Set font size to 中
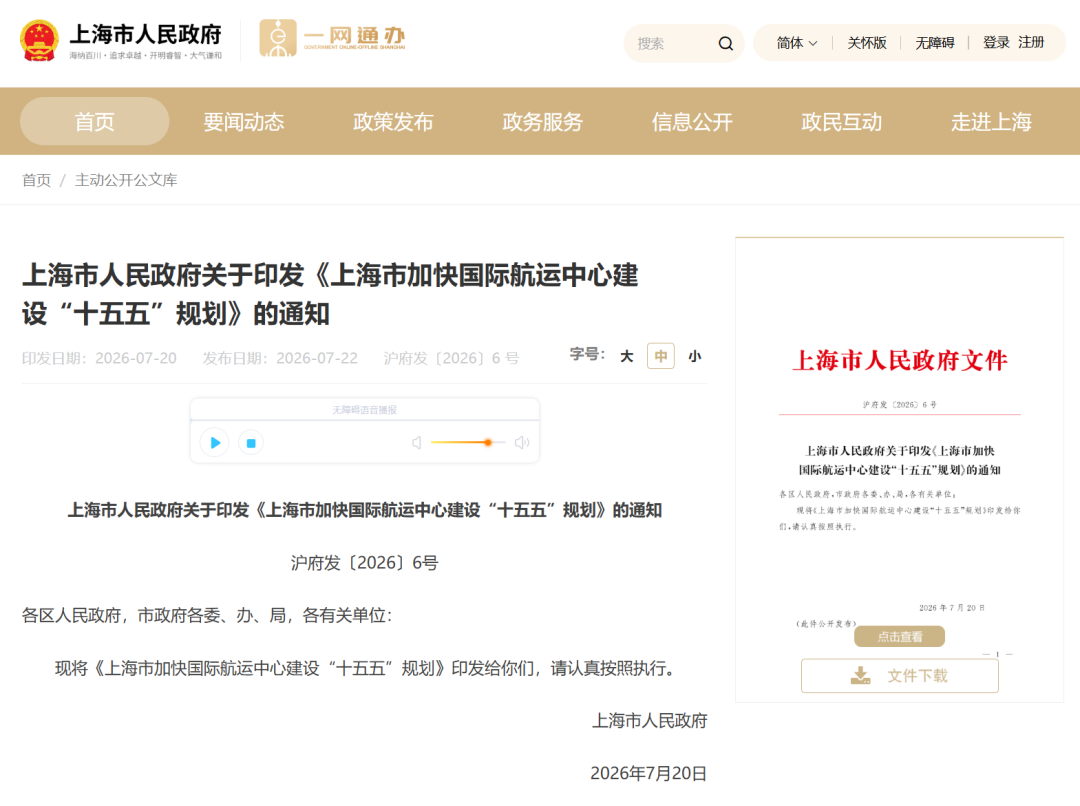This screenshot has height=806, width=1080. [661, 356]
